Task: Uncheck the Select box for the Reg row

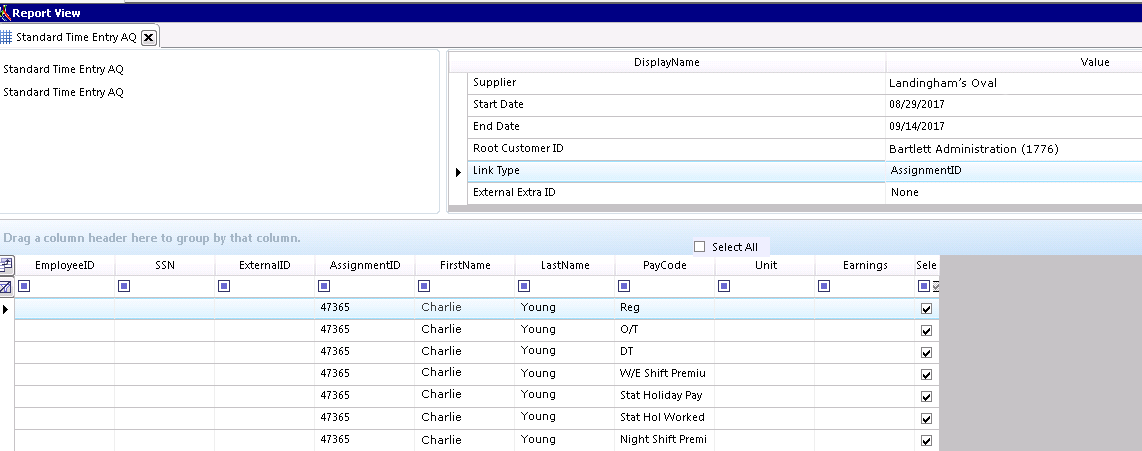Action: pos(926,309)
